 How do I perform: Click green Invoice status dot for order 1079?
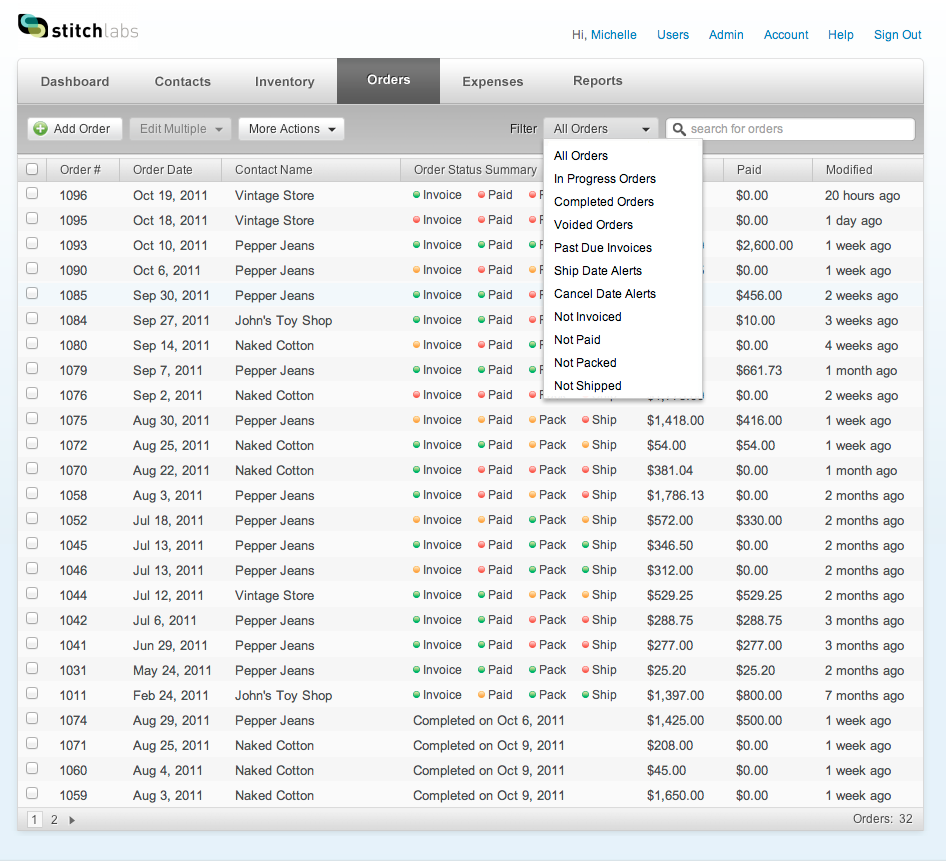point(416,370)
